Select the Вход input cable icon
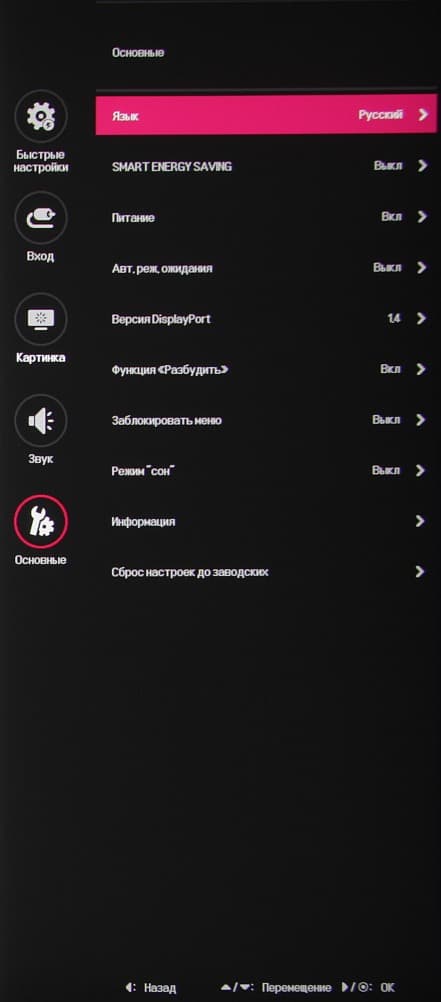The height and width of the screenshot is (1002, 441). (40, 218)
